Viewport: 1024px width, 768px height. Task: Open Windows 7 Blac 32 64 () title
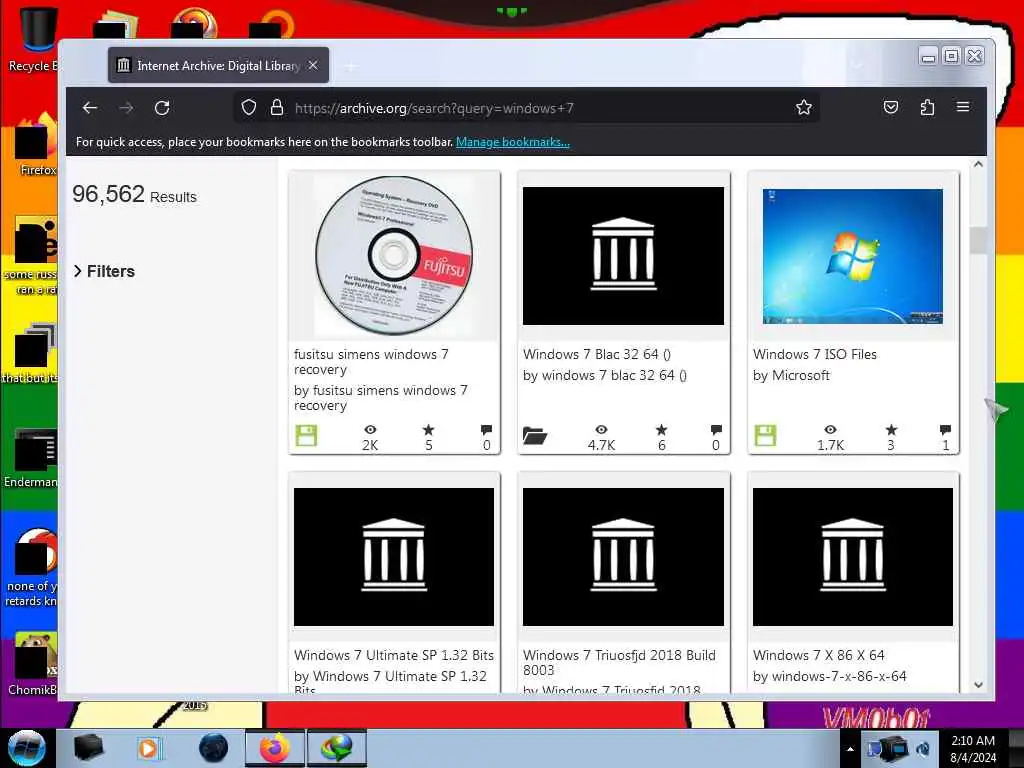pyautogui.click(x=597, y=354)
